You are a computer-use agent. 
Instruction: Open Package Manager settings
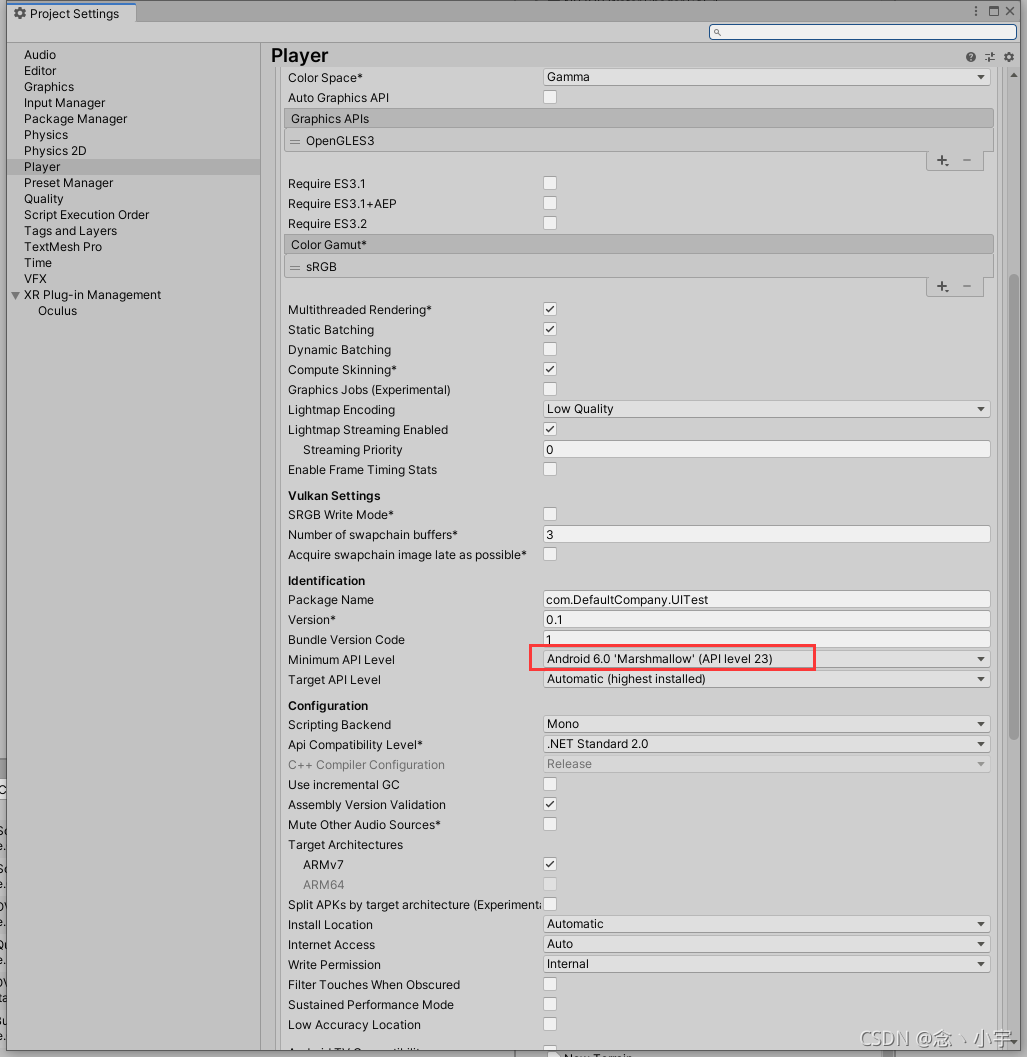click(76, 119)
